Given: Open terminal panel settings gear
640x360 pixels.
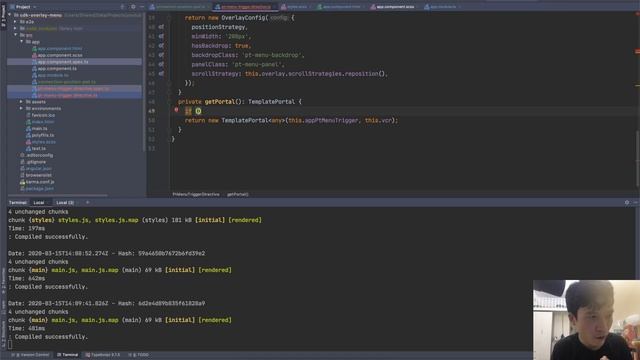Looking at the screenshot, I should click(x=627, y=202).
